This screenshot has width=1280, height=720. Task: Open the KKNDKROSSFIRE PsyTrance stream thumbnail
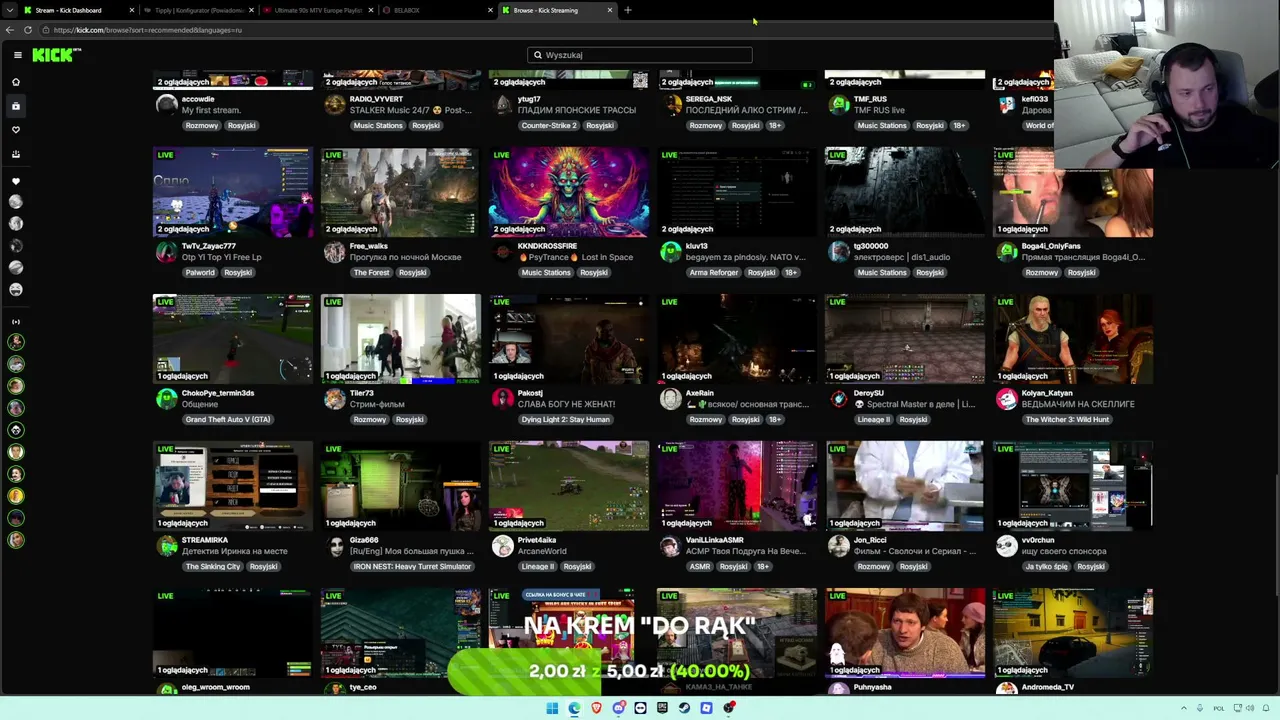[x=569, y=192]
